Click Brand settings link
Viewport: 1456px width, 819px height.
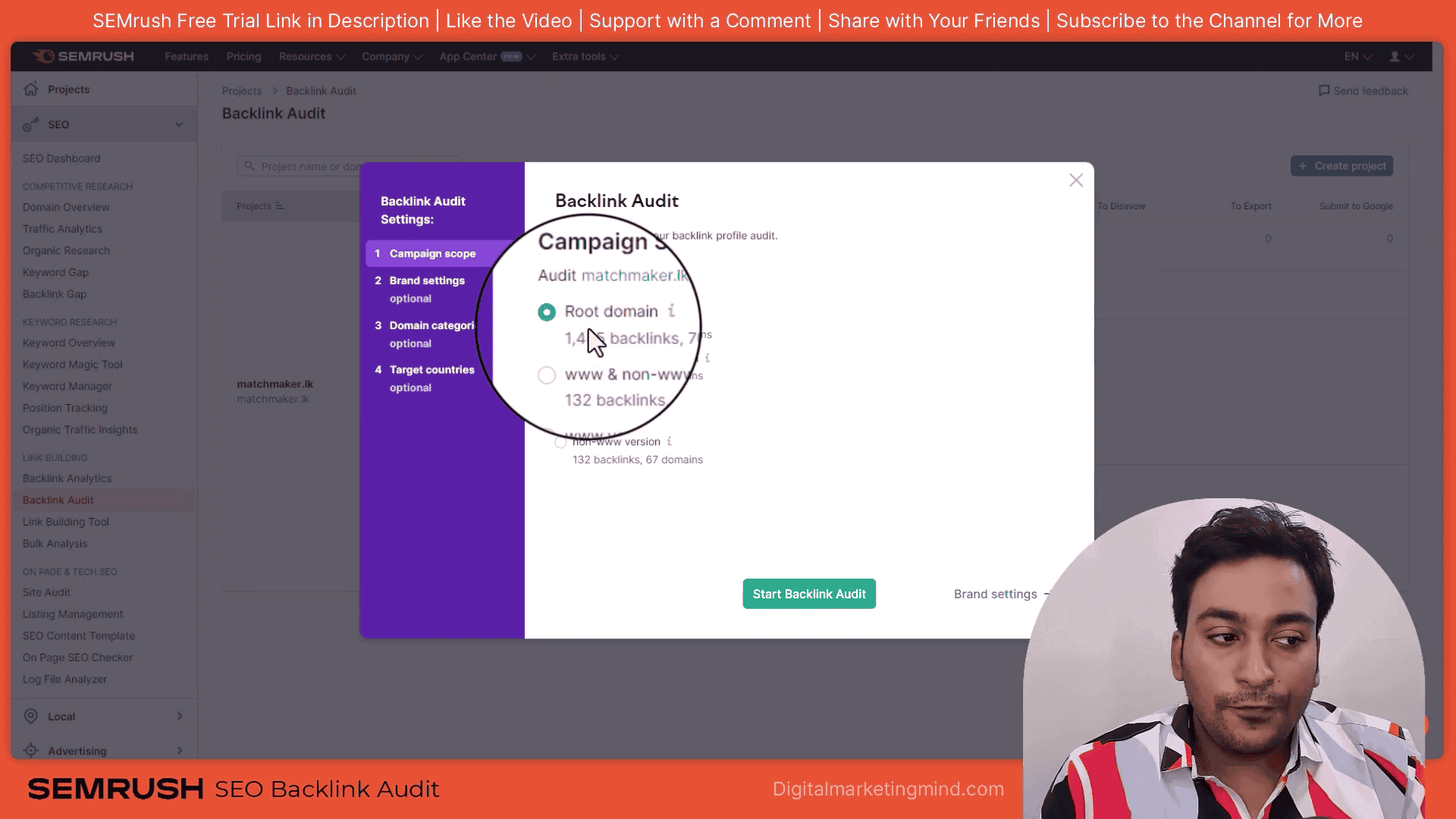coord(995,594)
